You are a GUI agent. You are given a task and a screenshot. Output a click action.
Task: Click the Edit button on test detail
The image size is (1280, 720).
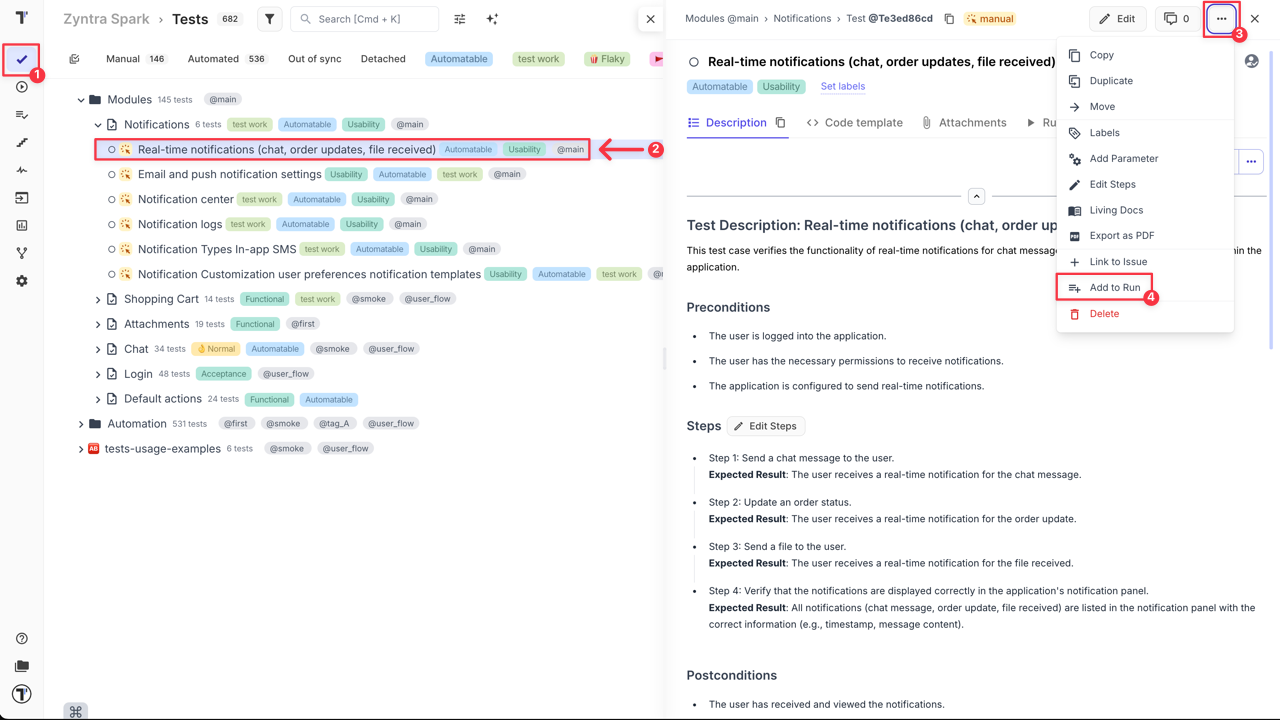pyautogui.click(x=1117, y=18)
